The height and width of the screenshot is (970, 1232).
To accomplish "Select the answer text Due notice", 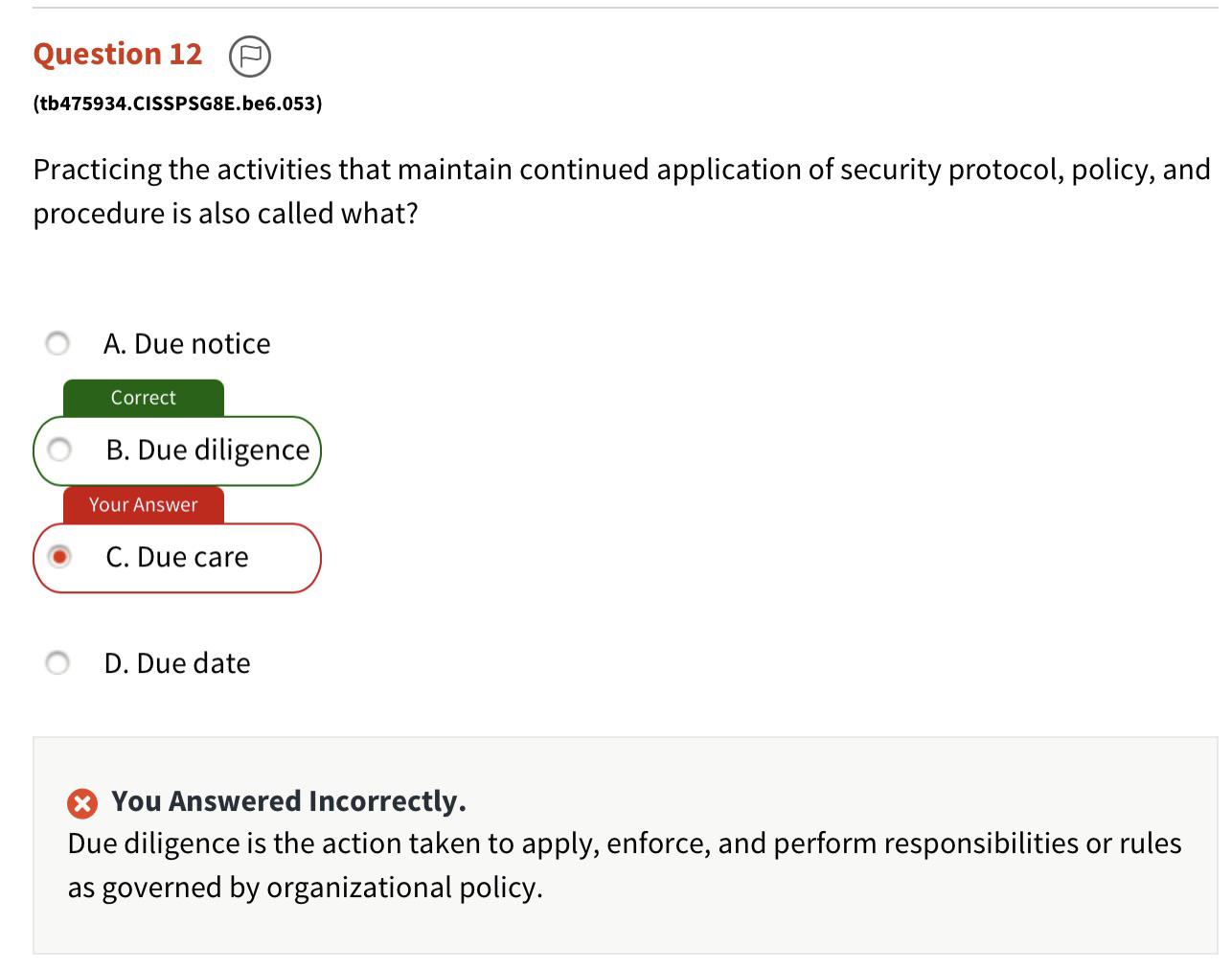I will (187, 342).
